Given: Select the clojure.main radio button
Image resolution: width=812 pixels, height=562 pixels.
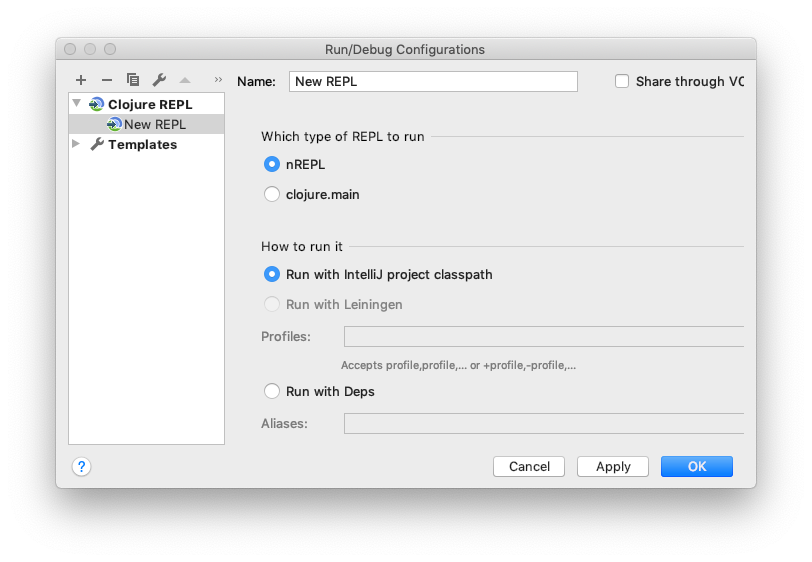Looking at the screenshot, I should [x=272, y=195].
